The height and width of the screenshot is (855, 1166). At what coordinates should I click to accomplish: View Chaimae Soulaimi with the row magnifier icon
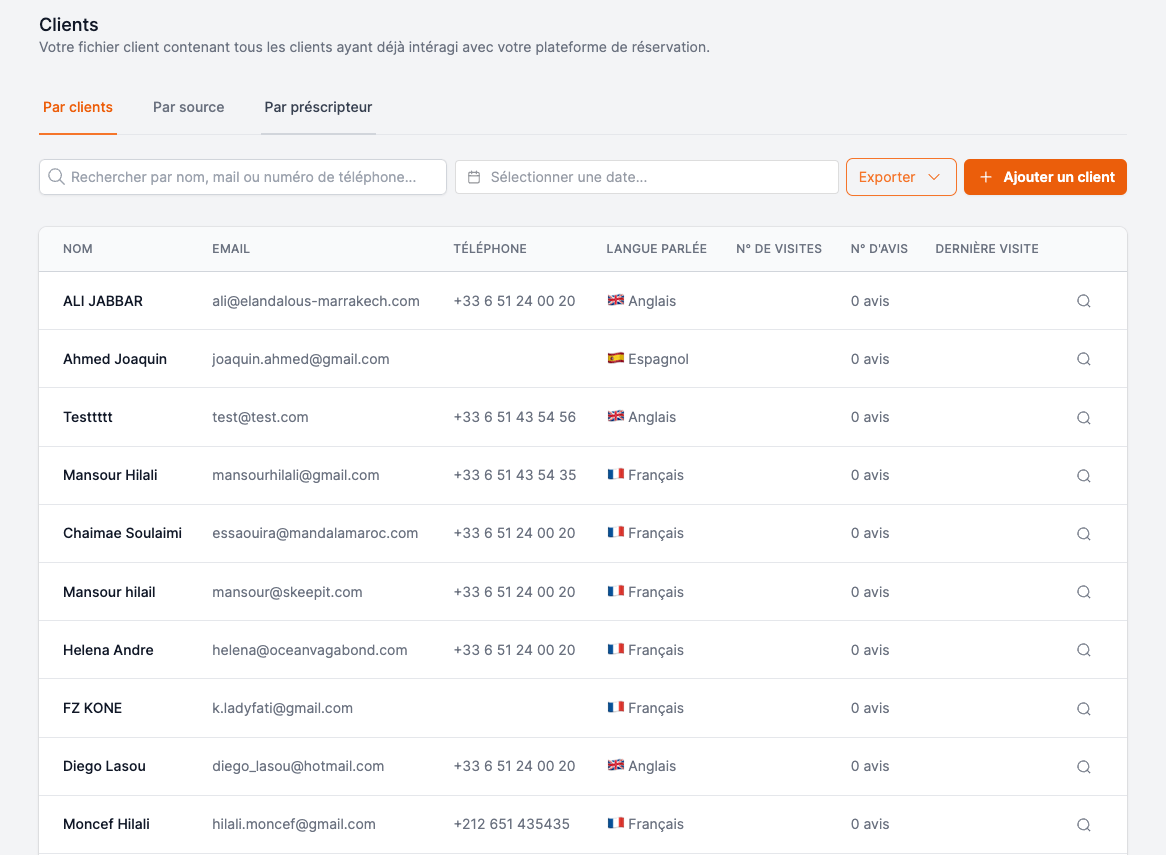tap(1083, 533)
